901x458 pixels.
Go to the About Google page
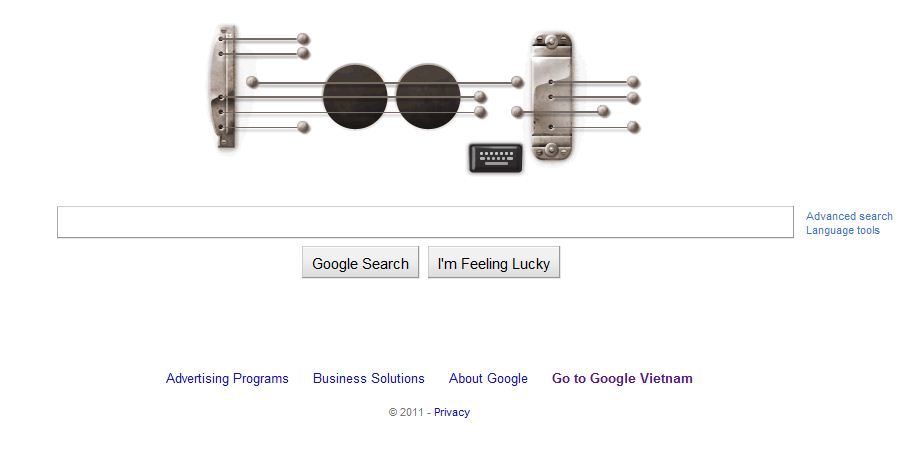click(x=488, y=378)
